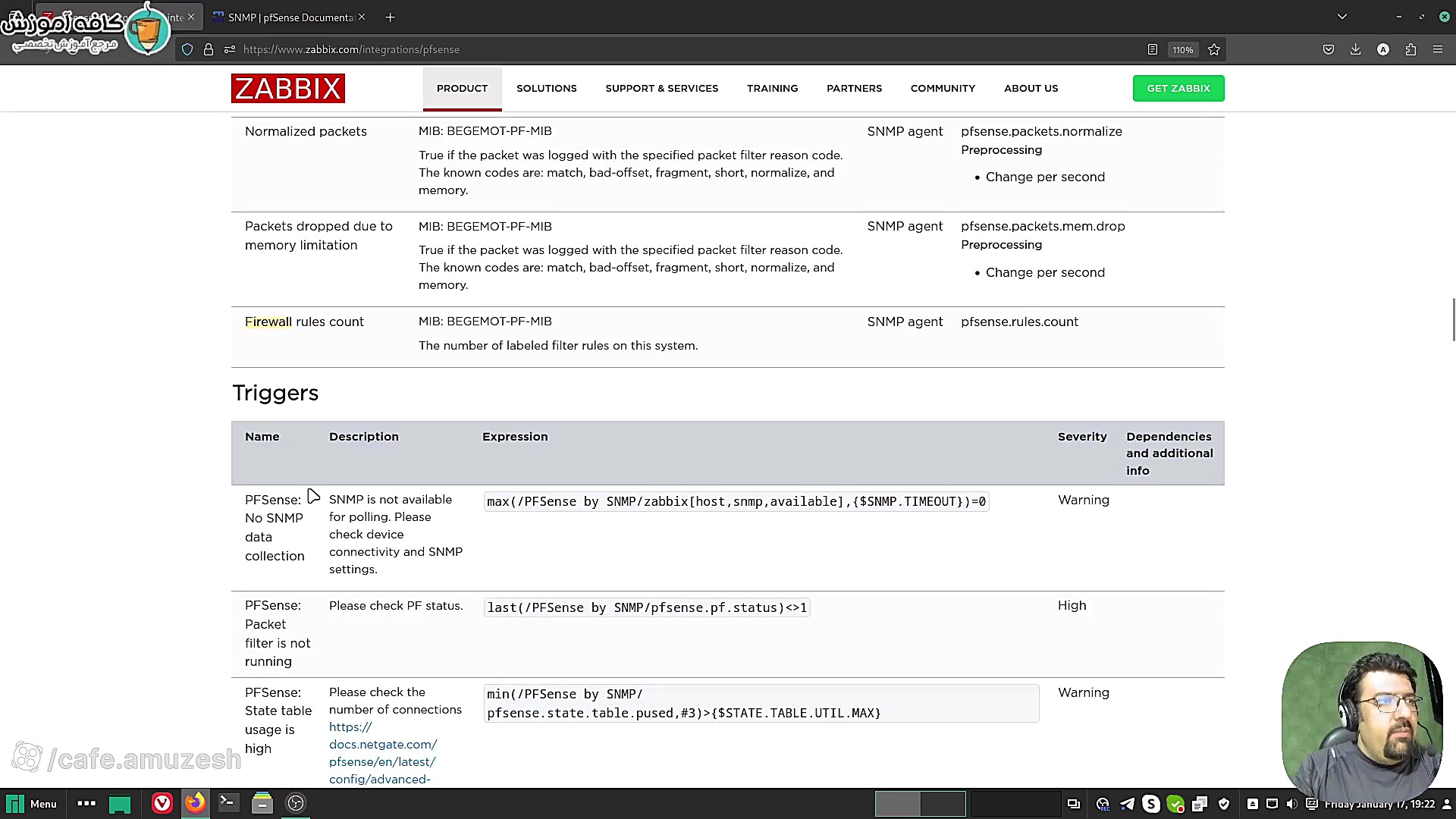Click the shield security tray icon
1456x819 pixels.
(x=1224, y=804)
